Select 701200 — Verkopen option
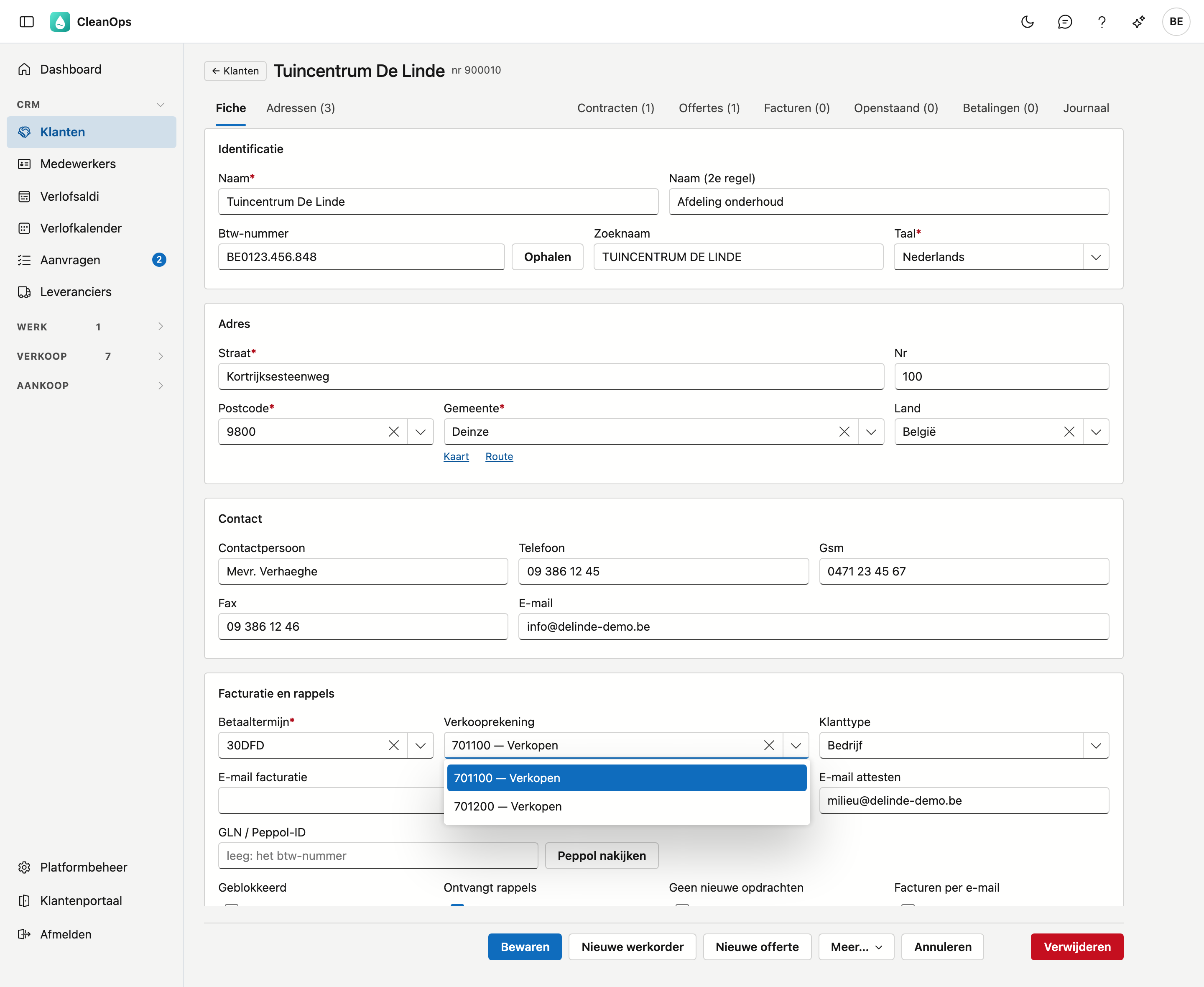 (626, 806)
